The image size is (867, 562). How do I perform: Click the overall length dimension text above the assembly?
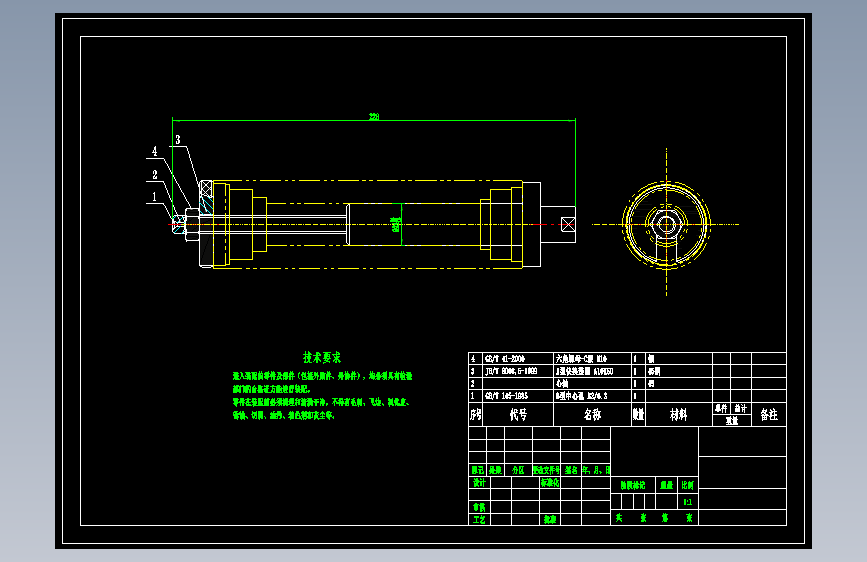coord(374,116)
